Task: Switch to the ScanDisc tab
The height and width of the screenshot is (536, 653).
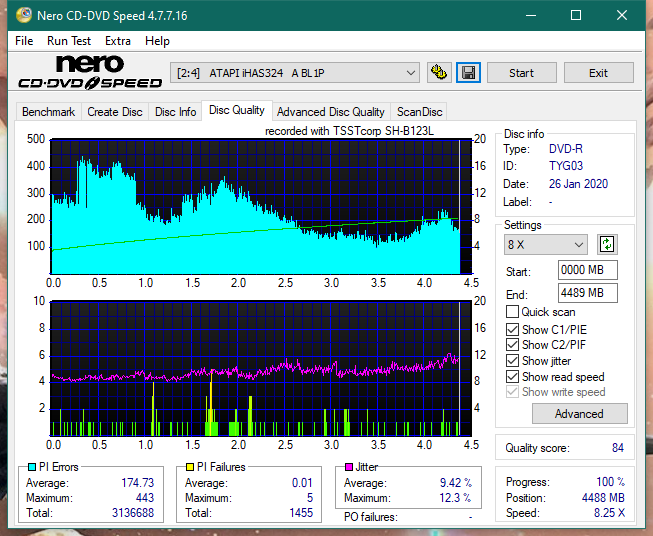Action: pos(419,112)
